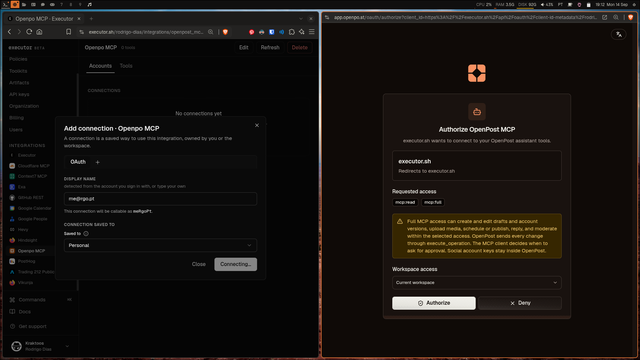This screenshot has height=360, width=640.
Task: Click the home icon in browser toolbar
Action: click(39, 32)
